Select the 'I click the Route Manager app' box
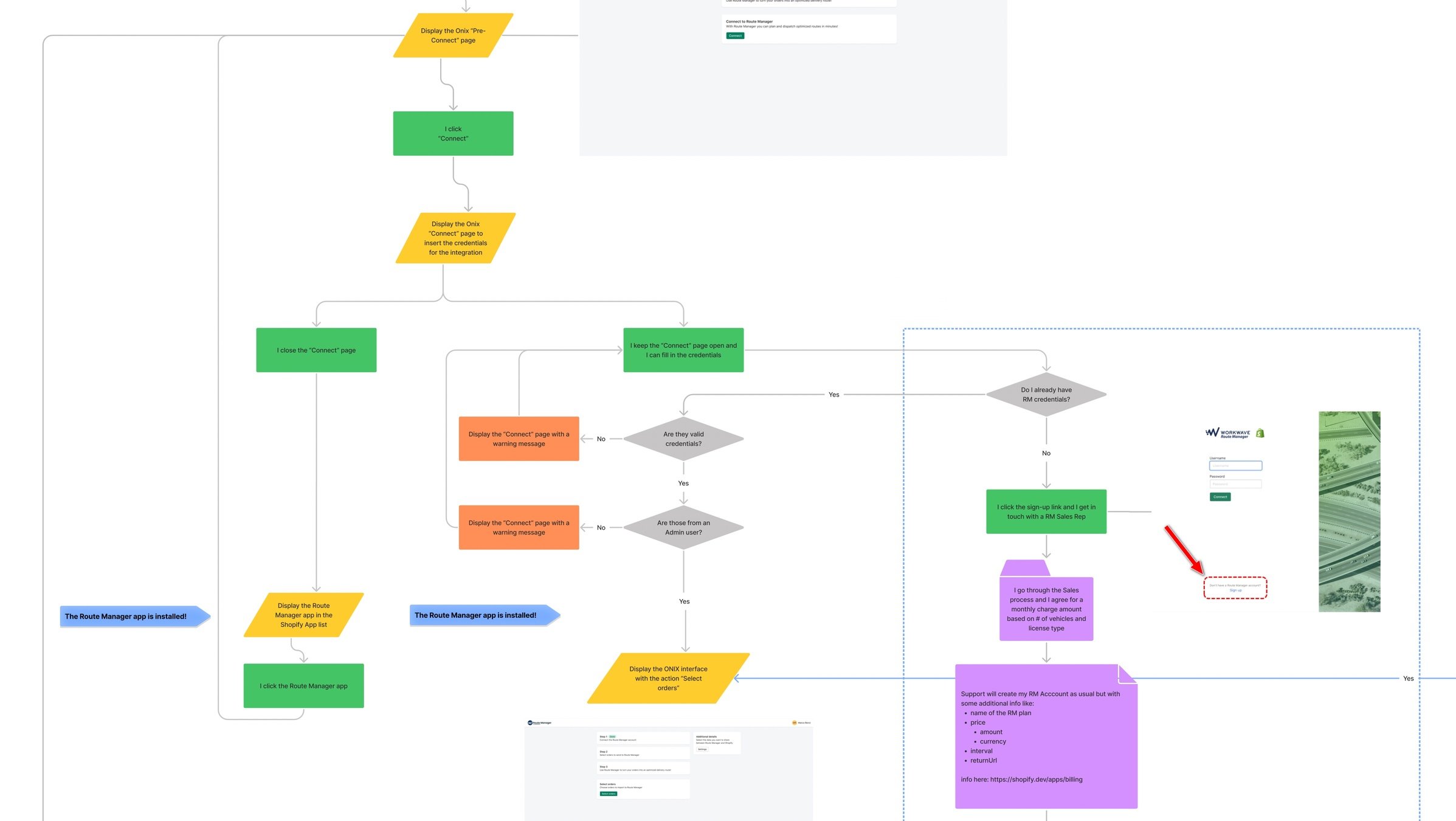 [303, 685]
